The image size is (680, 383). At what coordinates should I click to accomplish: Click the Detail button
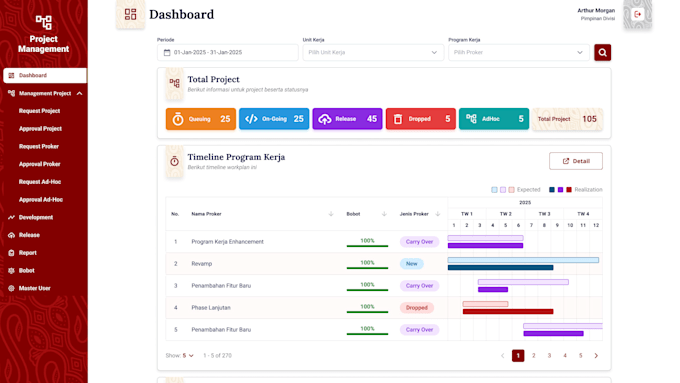click(x=575, y=161)
